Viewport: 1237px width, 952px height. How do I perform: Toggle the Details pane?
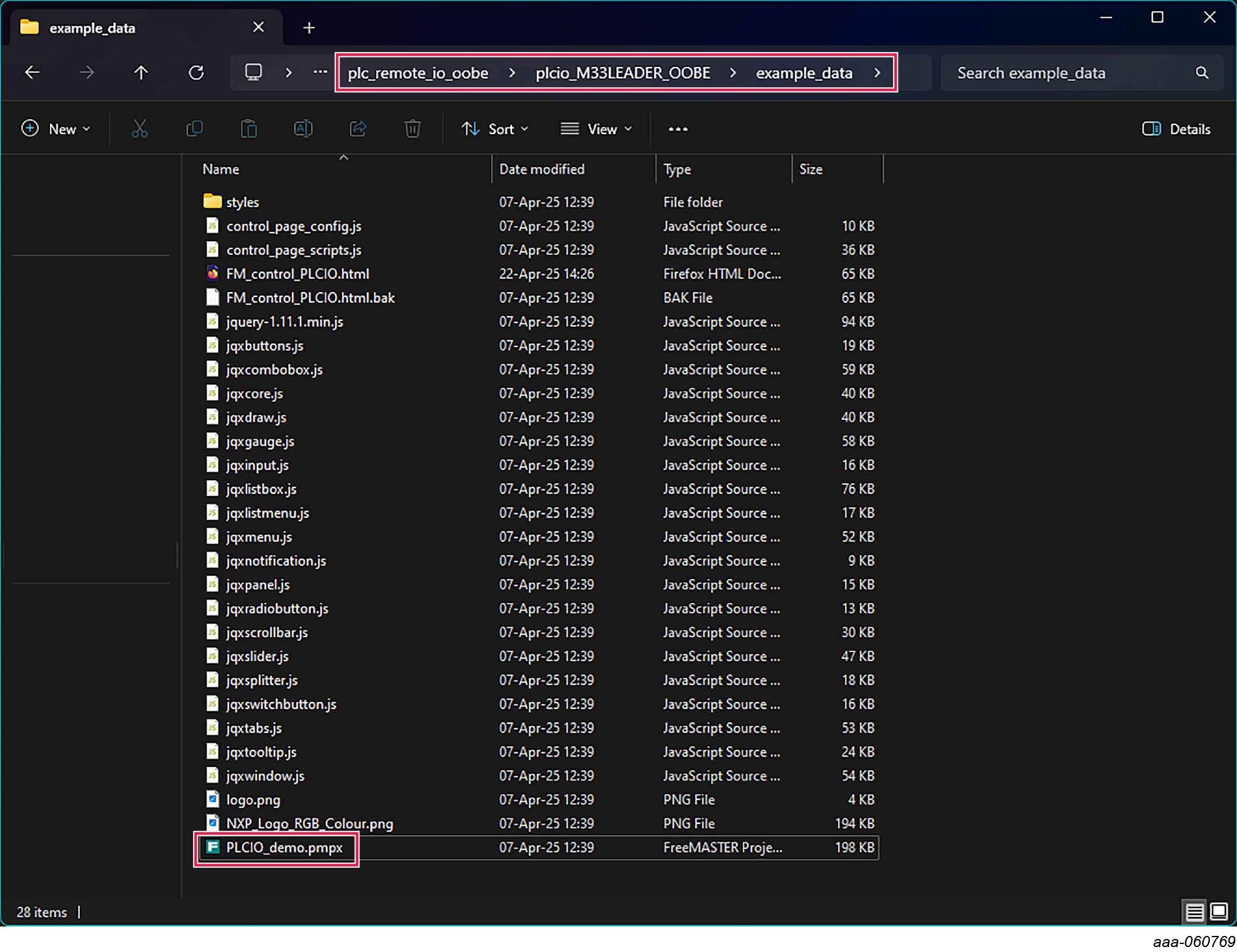click(1176, 129)
